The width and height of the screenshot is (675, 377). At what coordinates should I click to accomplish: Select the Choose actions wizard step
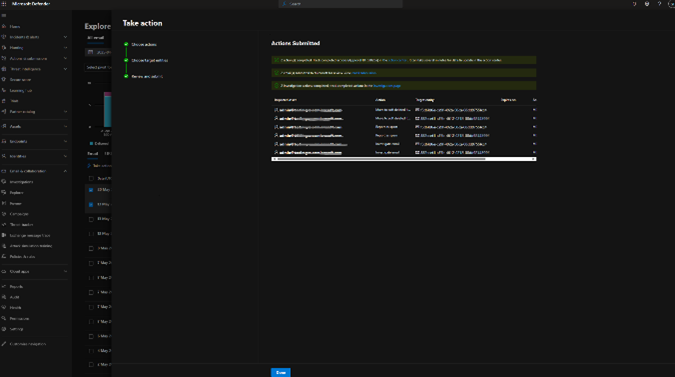144,44
